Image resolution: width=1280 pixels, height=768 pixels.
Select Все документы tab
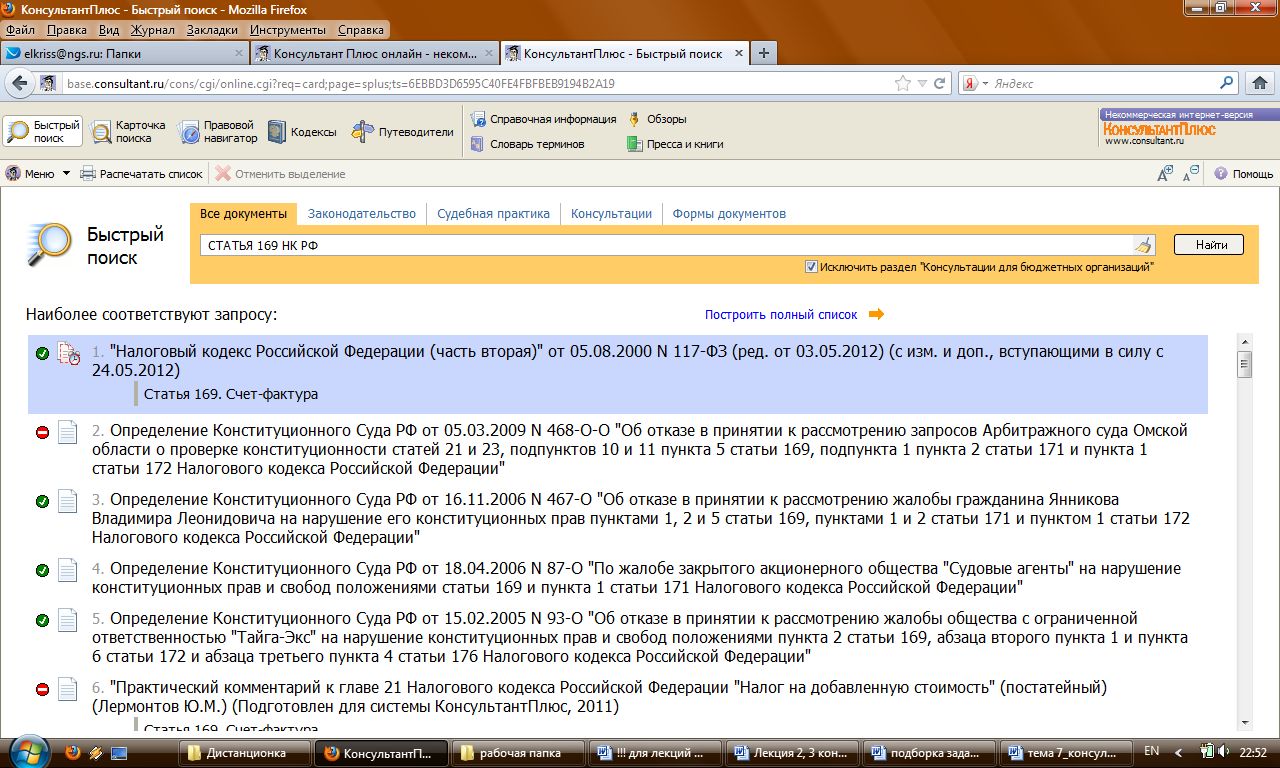(244, 213)
